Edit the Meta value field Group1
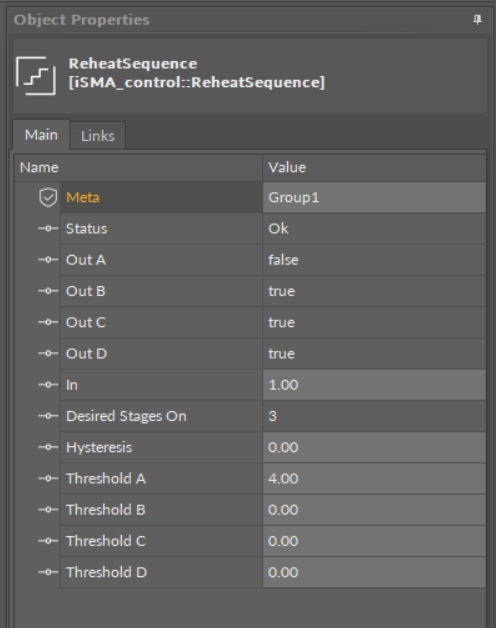The height and width of the screenshot is (628, 496). click(374, 197)
